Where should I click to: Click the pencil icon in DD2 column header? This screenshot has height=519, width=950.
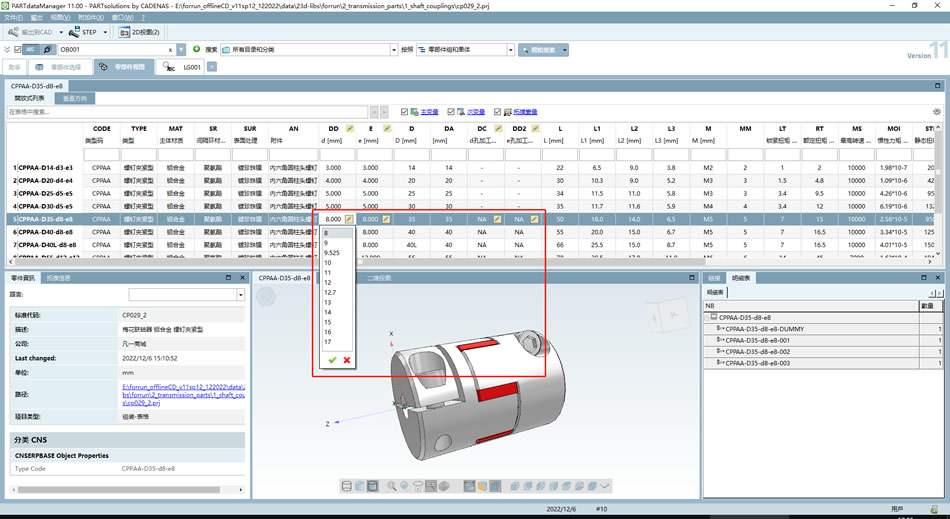pyautogui.click(x=535, y=128)
